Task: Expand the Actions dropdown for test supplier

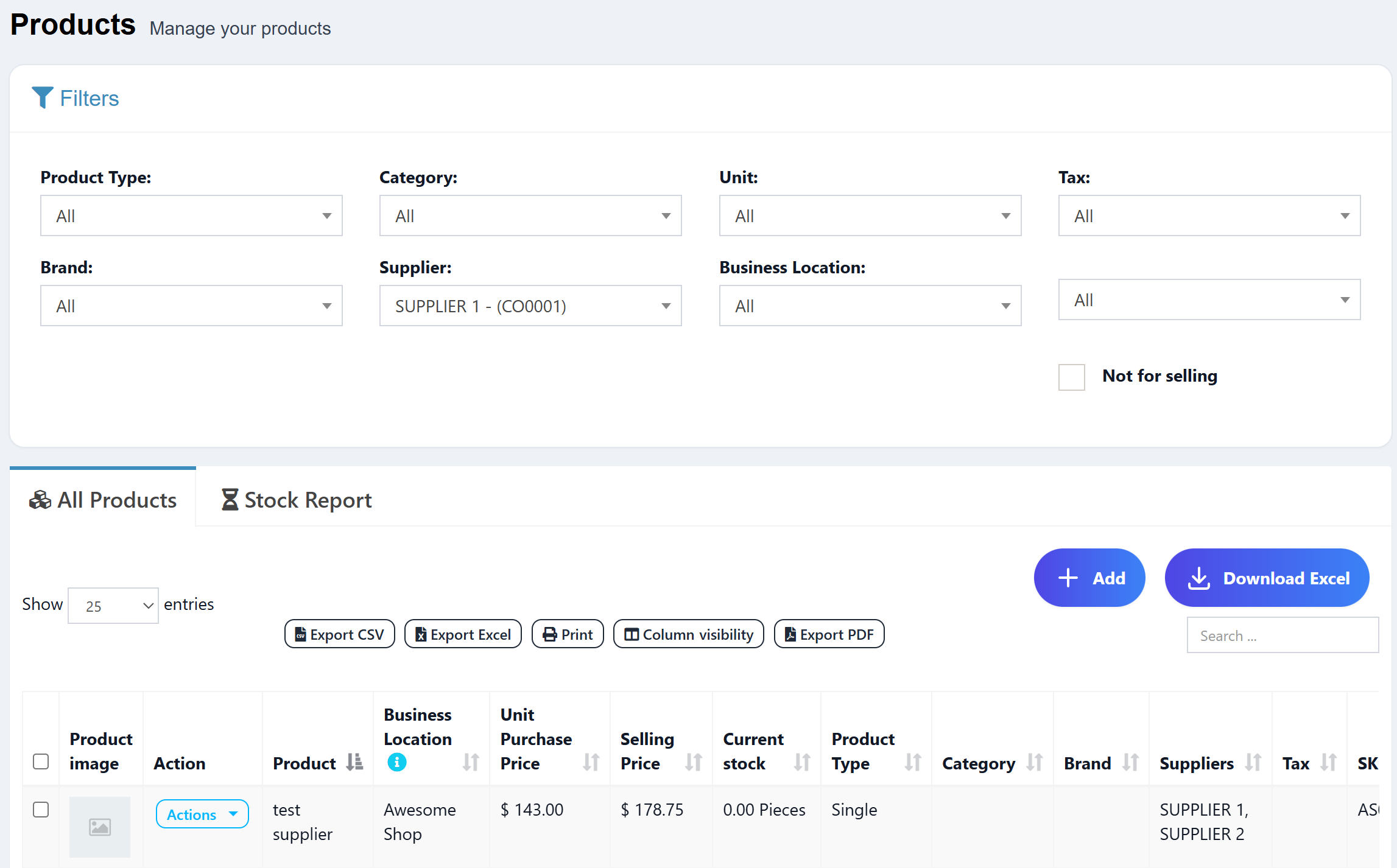Action: [202, 814]
